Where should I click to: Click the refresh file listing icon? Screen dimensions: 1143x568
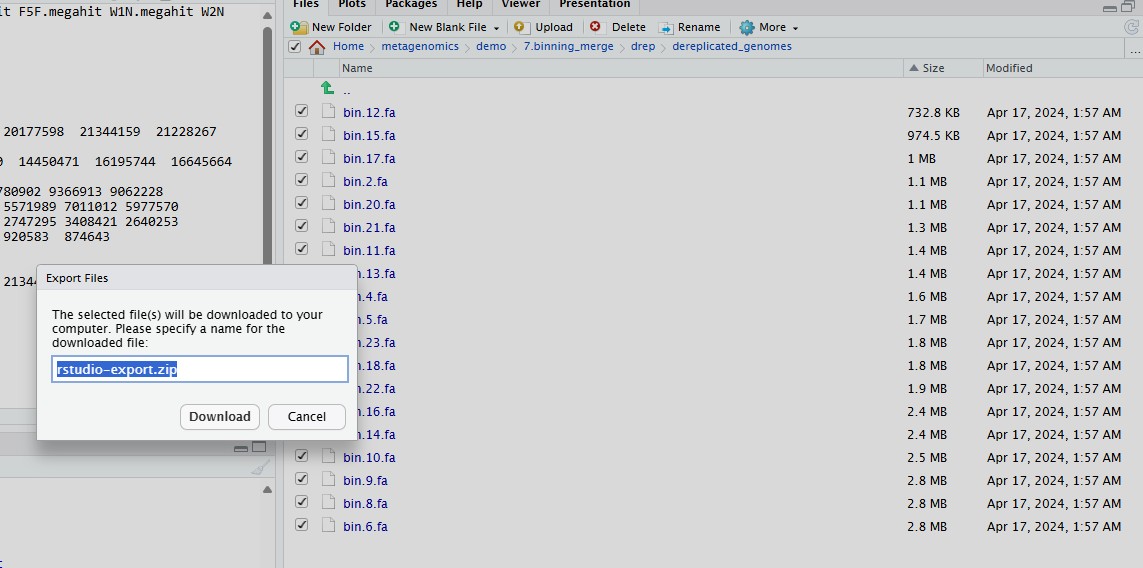pos(1131,27)
